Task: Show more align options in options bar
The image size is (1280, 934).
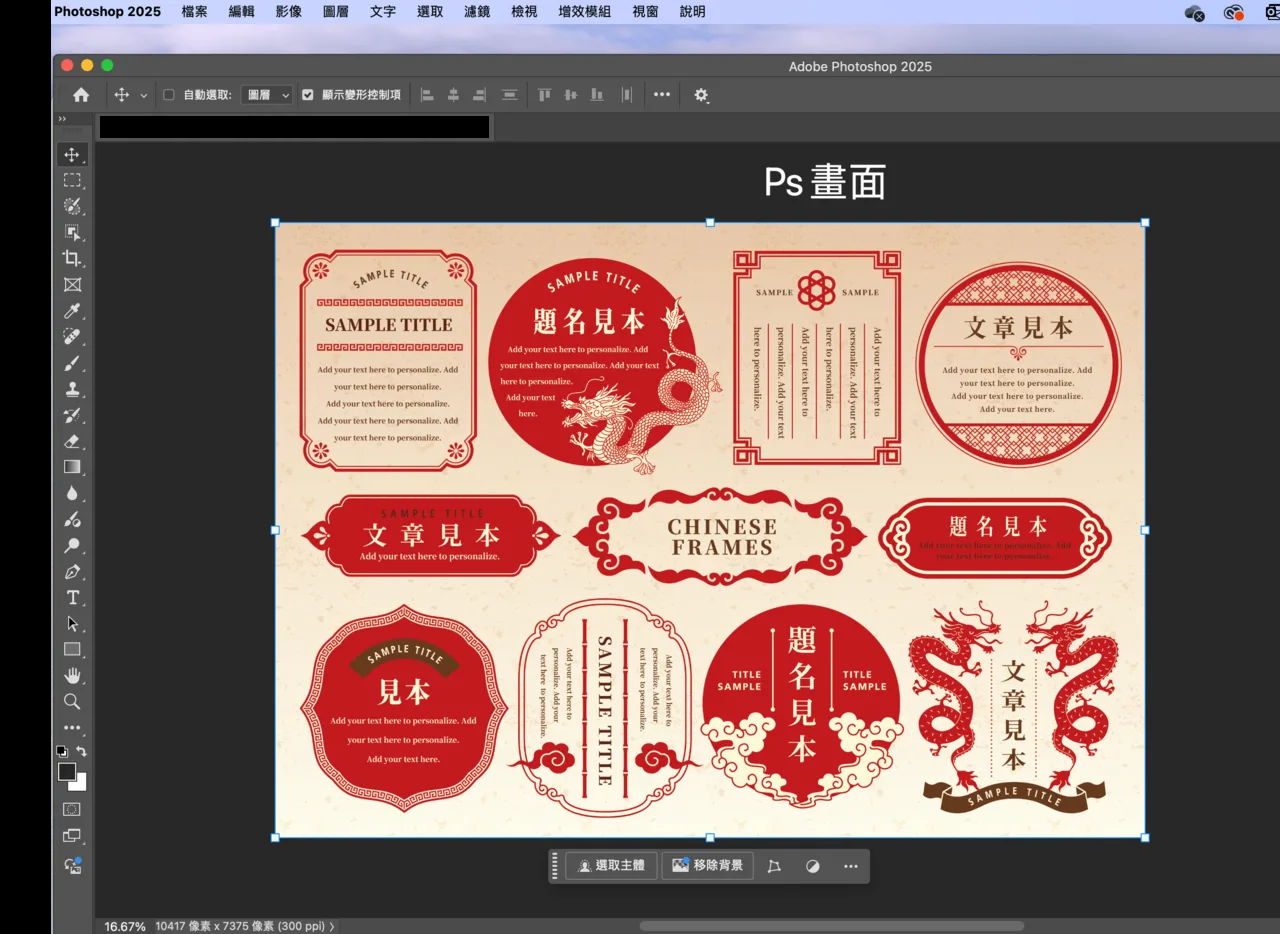Action: (x=662, y=95)
